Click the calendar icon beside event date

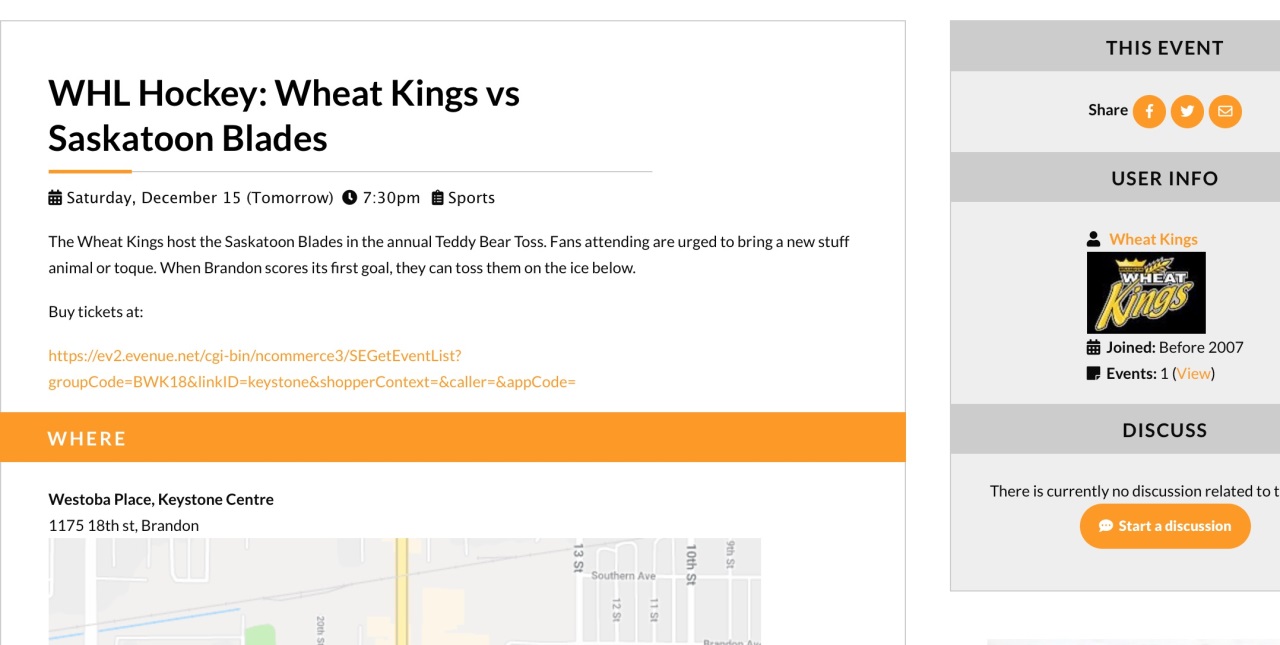pyautogui.click(x=55, y=198)
